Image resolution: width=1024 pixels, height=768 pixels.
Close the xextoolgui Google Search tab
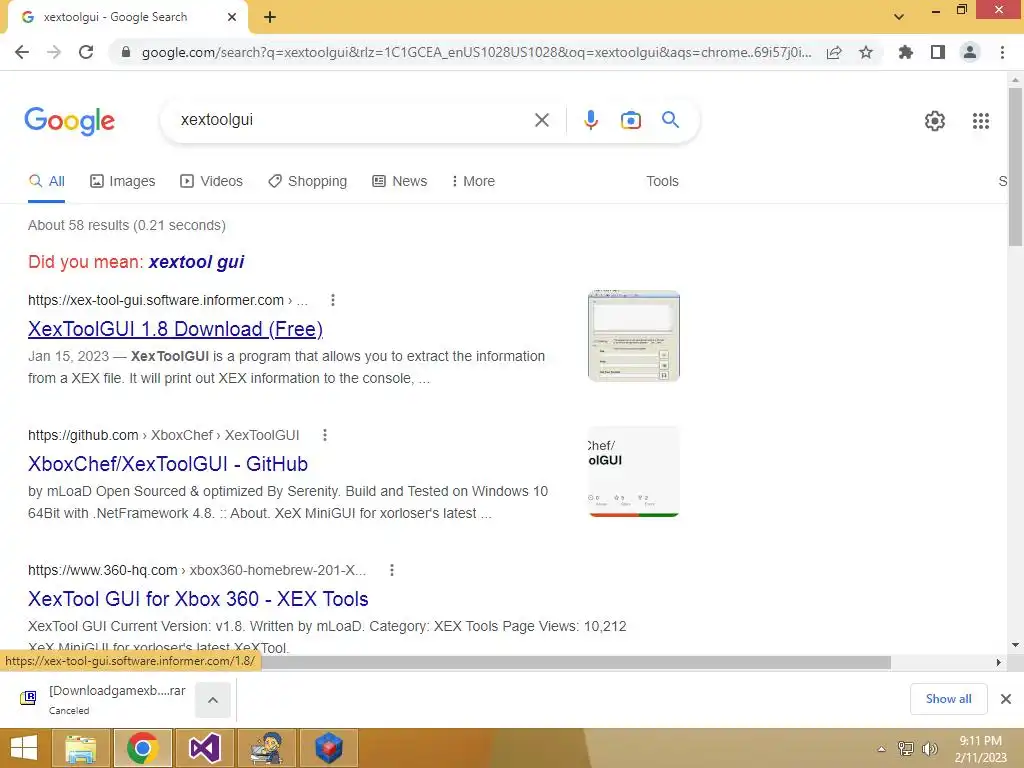point(232,17)
